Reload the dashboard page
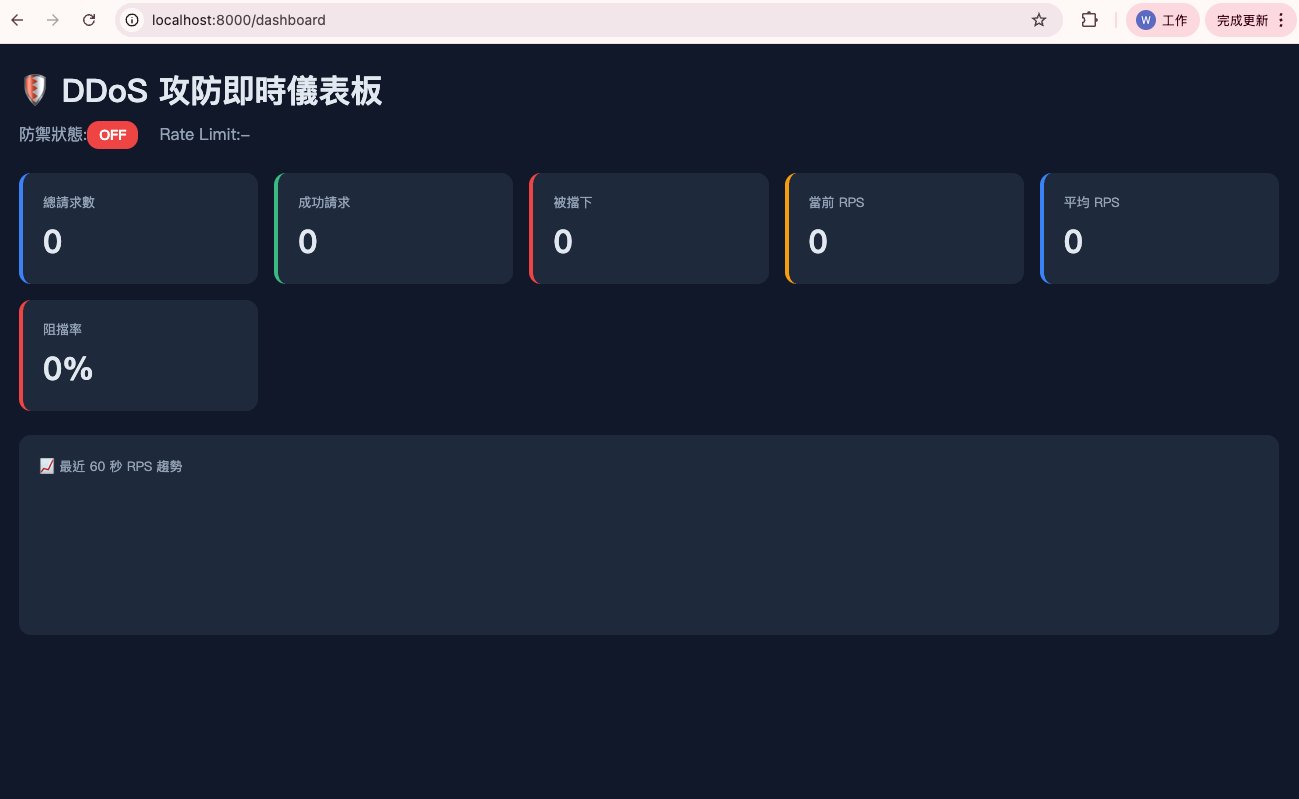 89,20
